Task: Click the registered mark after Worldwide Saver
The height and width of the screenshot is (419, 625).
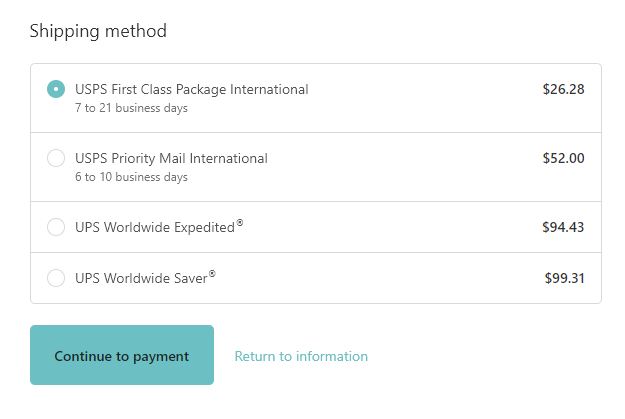Action: (x=212, y=274)
